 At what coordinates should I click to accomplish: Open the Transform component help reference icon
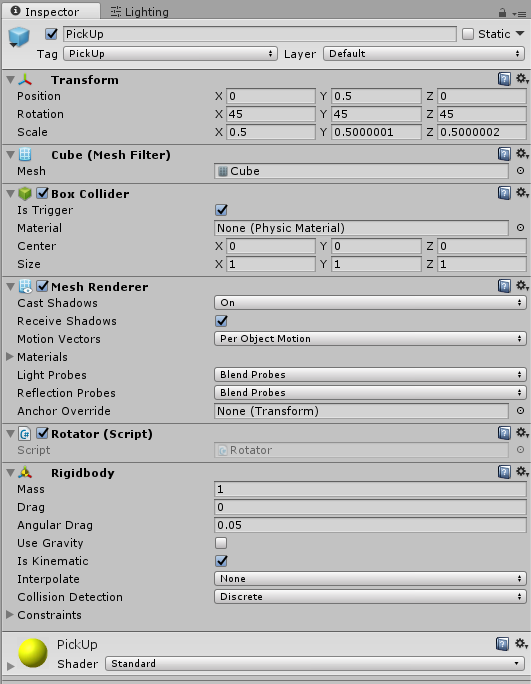tap(504, 79)
